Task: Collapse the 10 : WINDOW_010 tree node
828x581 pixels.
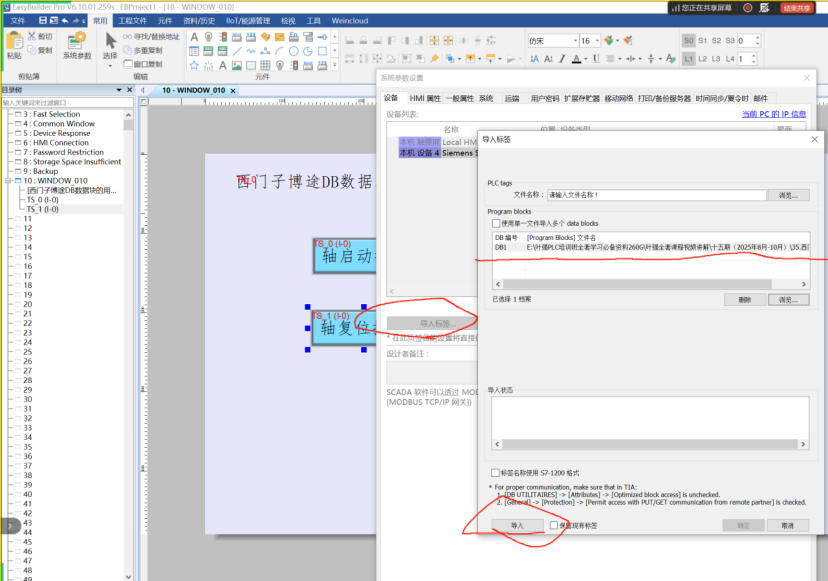Action: click(x=8, y=181)
